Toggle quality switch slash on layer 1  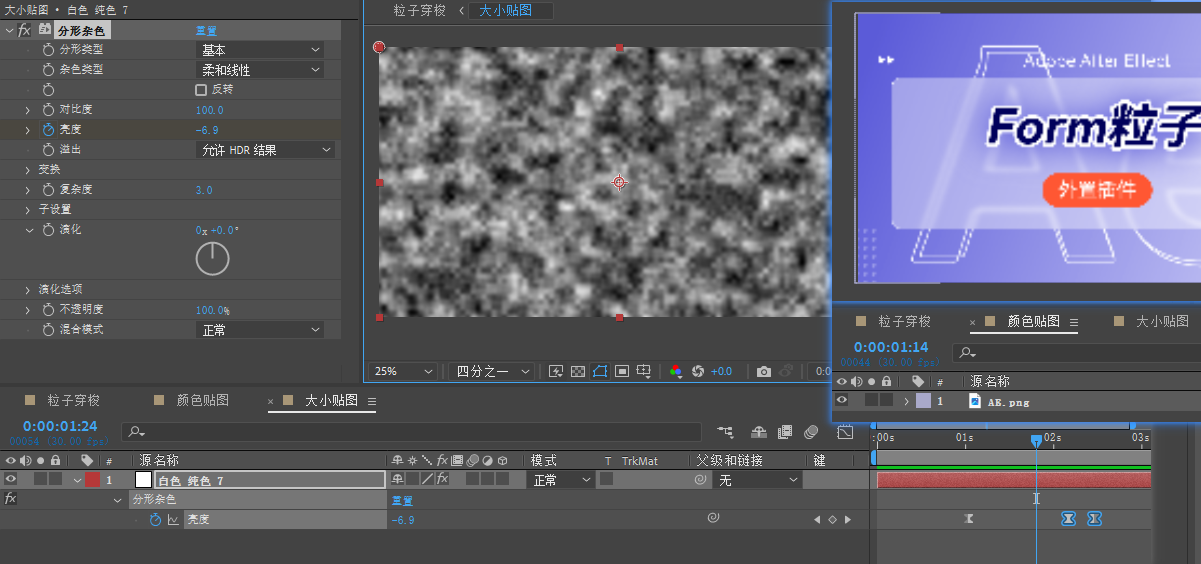[427, 480]
